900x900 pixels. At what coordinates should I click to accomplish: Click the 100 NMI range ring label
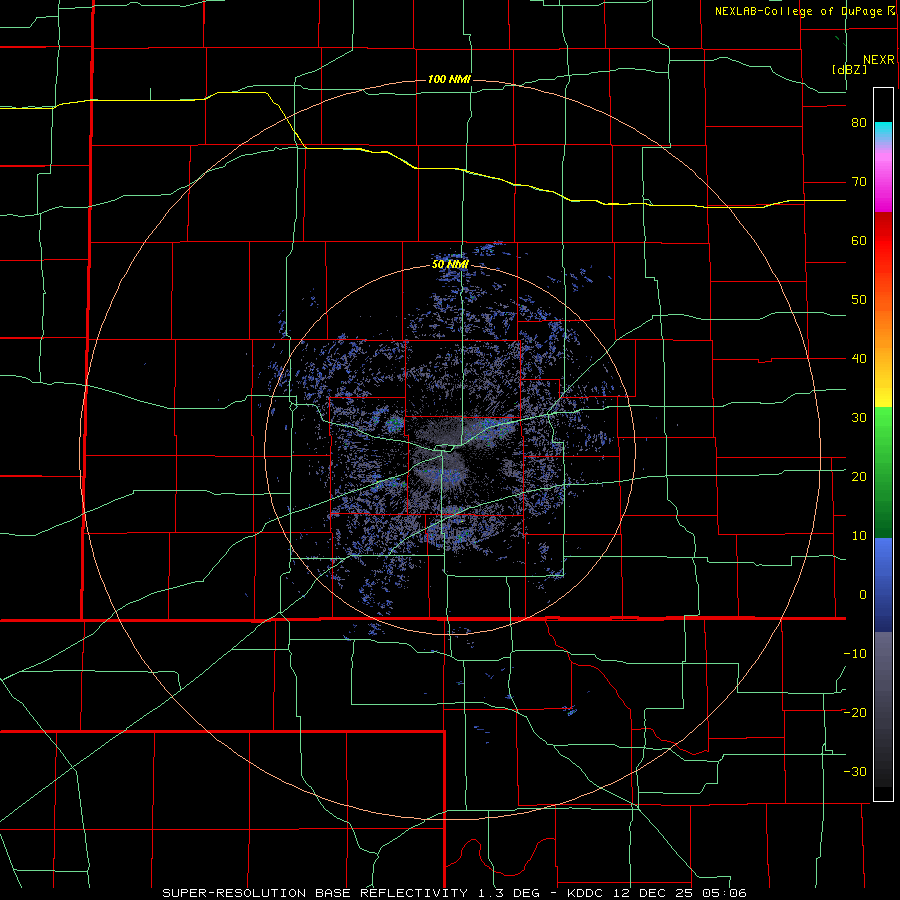click(449, 79)
